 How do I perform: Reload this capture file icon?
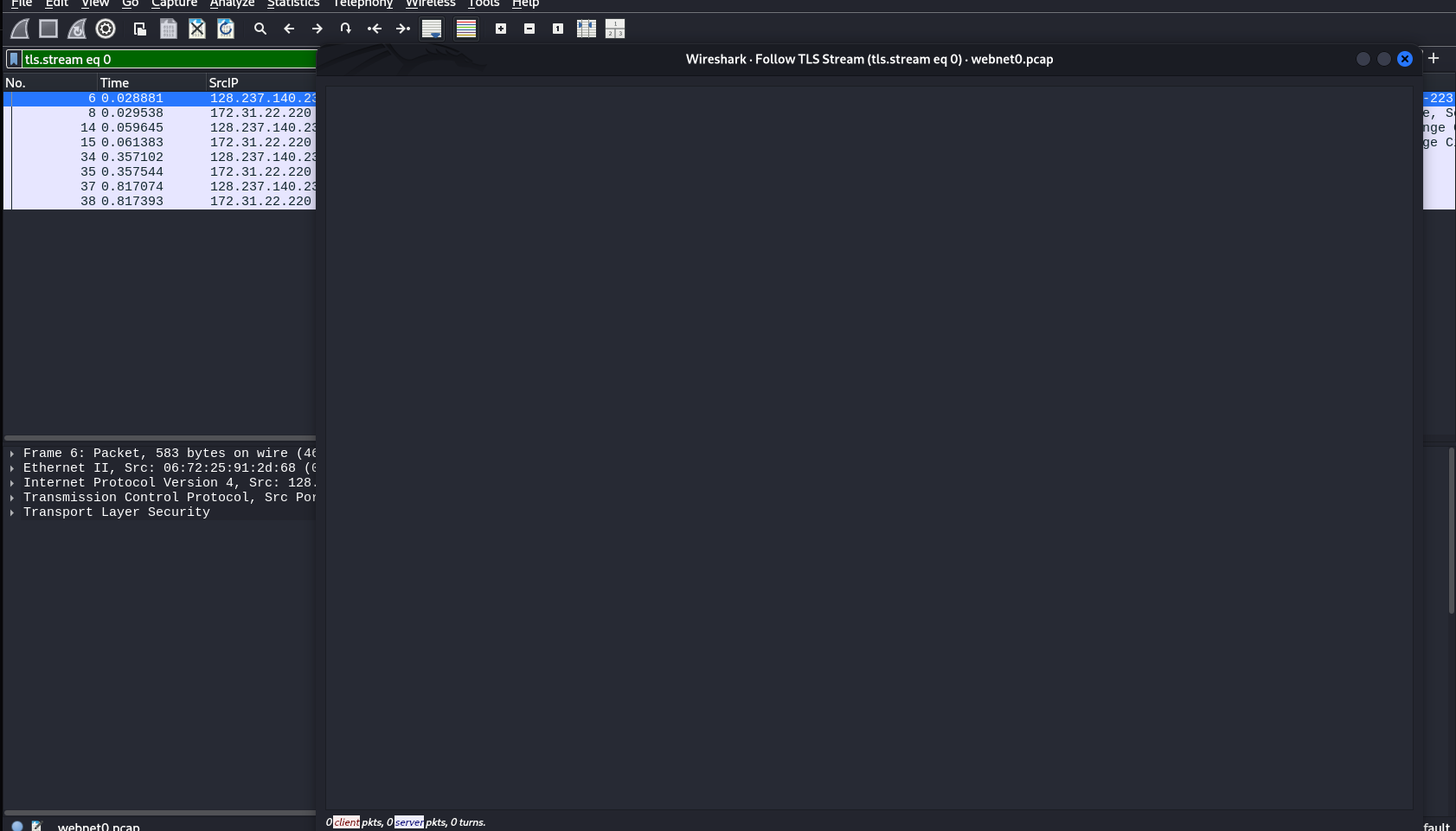click(x=226, y=29)
